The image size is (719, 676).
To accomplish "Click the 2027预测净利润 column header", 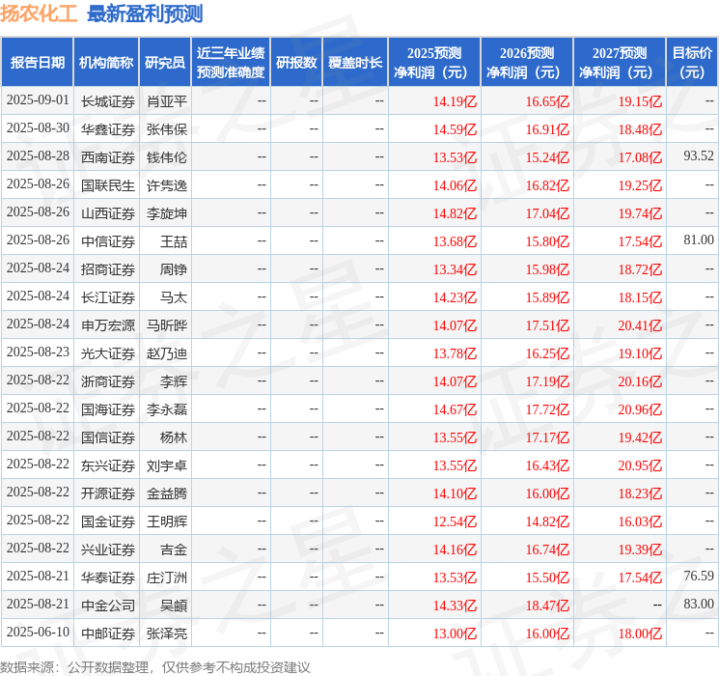I will tap(619, 62).
